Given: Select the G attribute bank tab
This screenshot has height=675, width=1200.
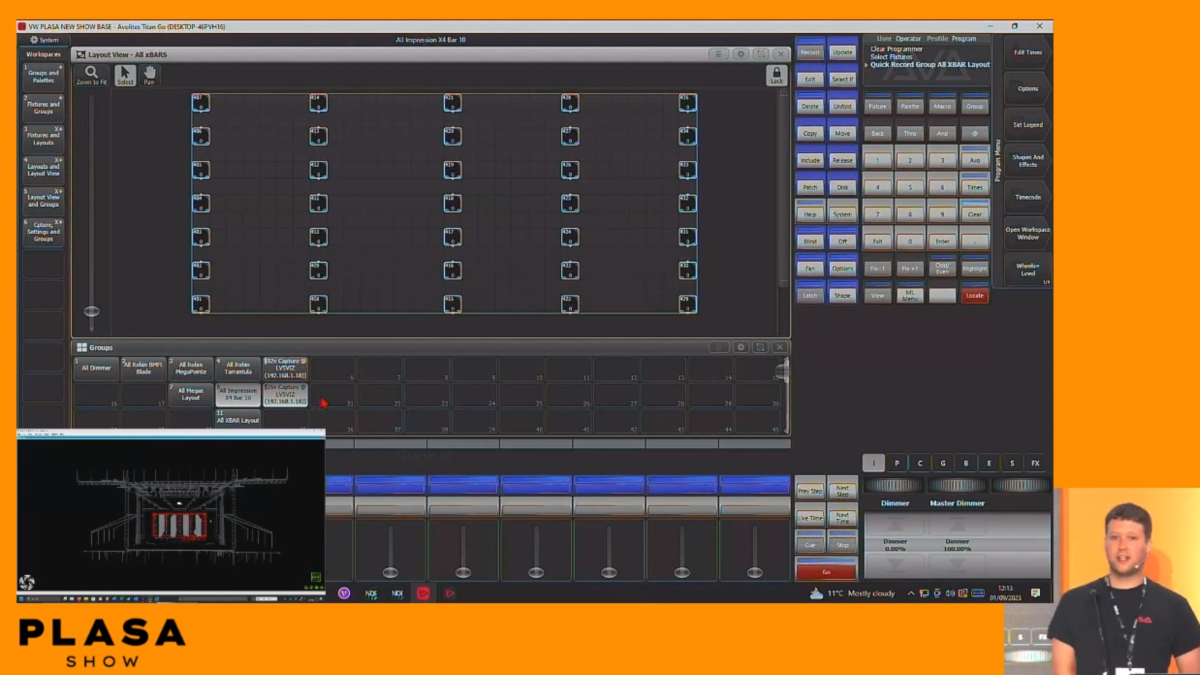Looking at the screenshot, I should 943,463.
